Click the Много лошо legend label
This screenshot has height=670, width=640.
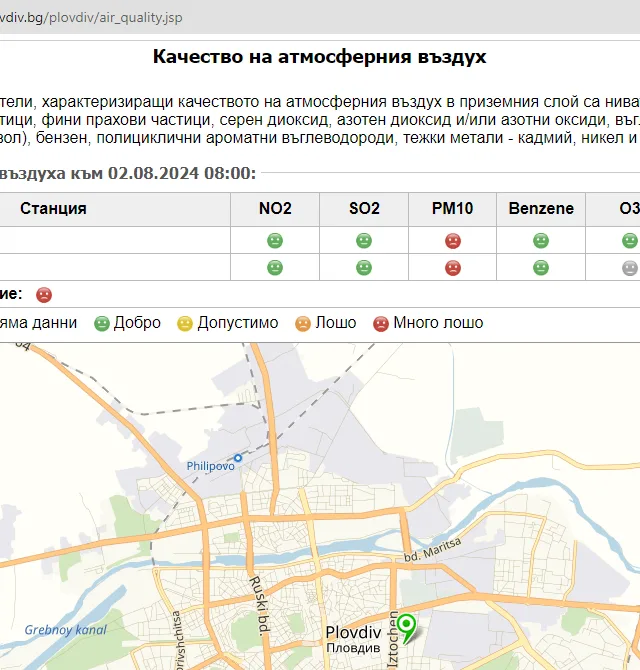coord(438,323)
